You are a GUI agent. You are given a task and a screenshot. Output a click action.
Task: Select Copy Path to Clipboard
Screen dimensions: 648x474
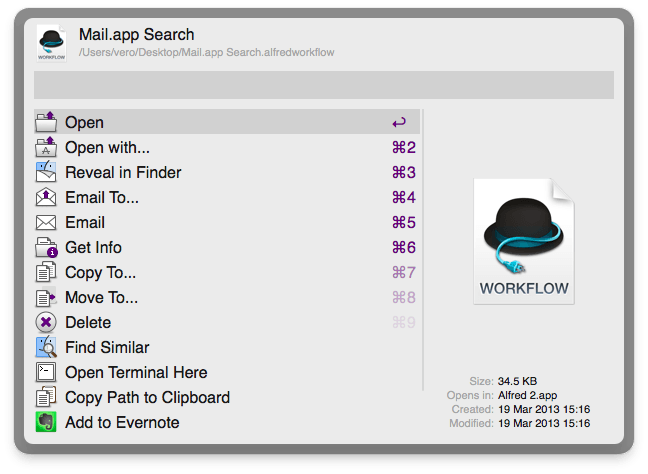147,398
